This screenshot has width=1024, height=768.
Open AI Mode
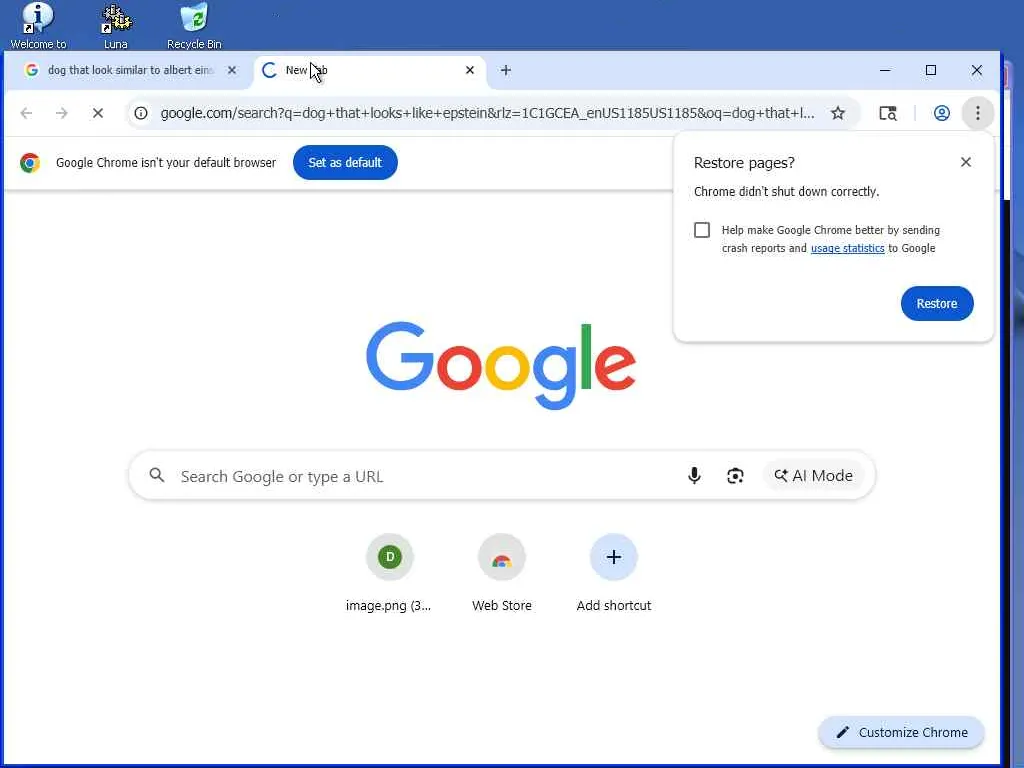point(813,475)
